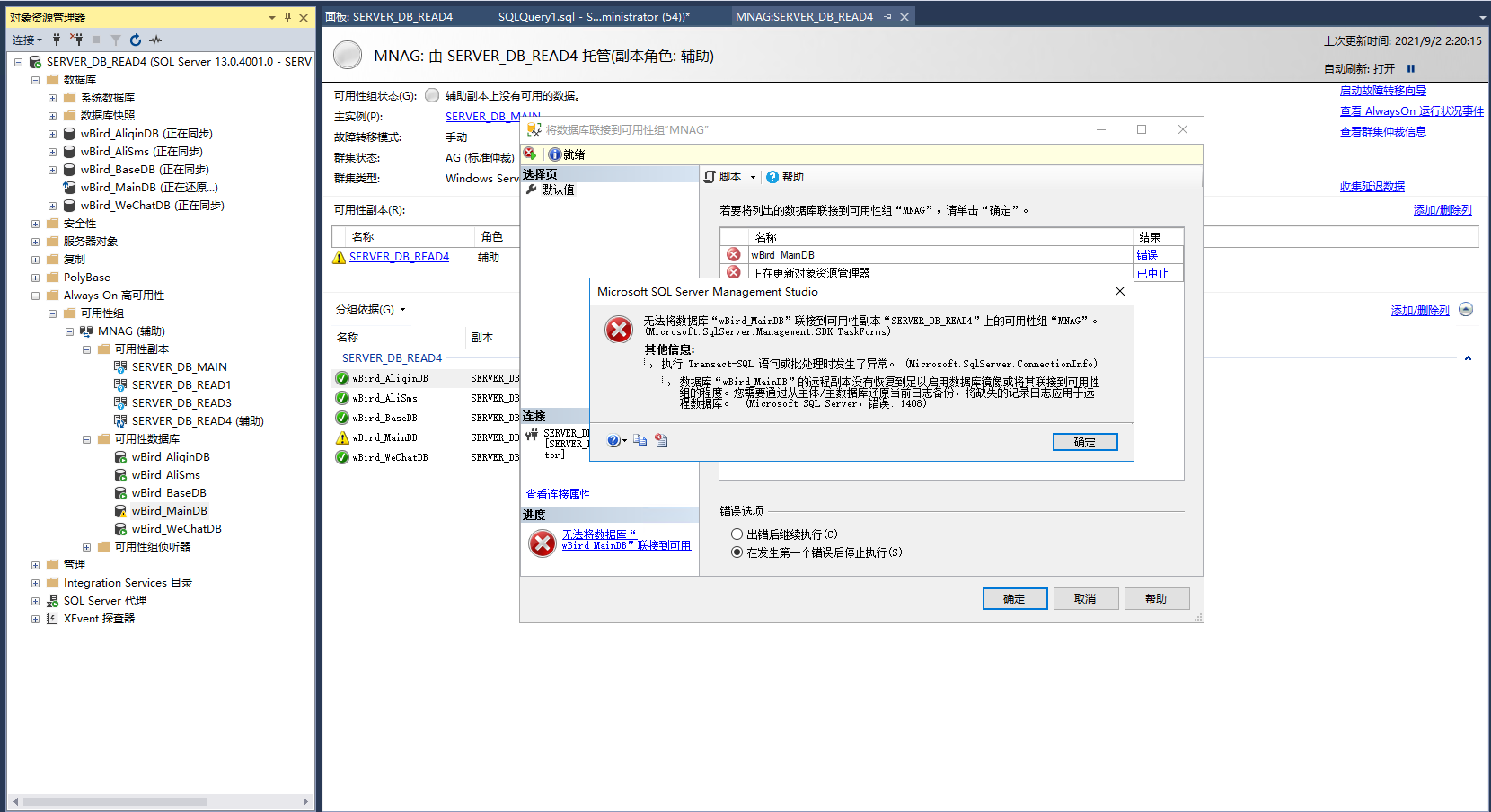Click 确定 in the error message dialog
Viewport: 1491px width, 812px height.
point(1085,442)
